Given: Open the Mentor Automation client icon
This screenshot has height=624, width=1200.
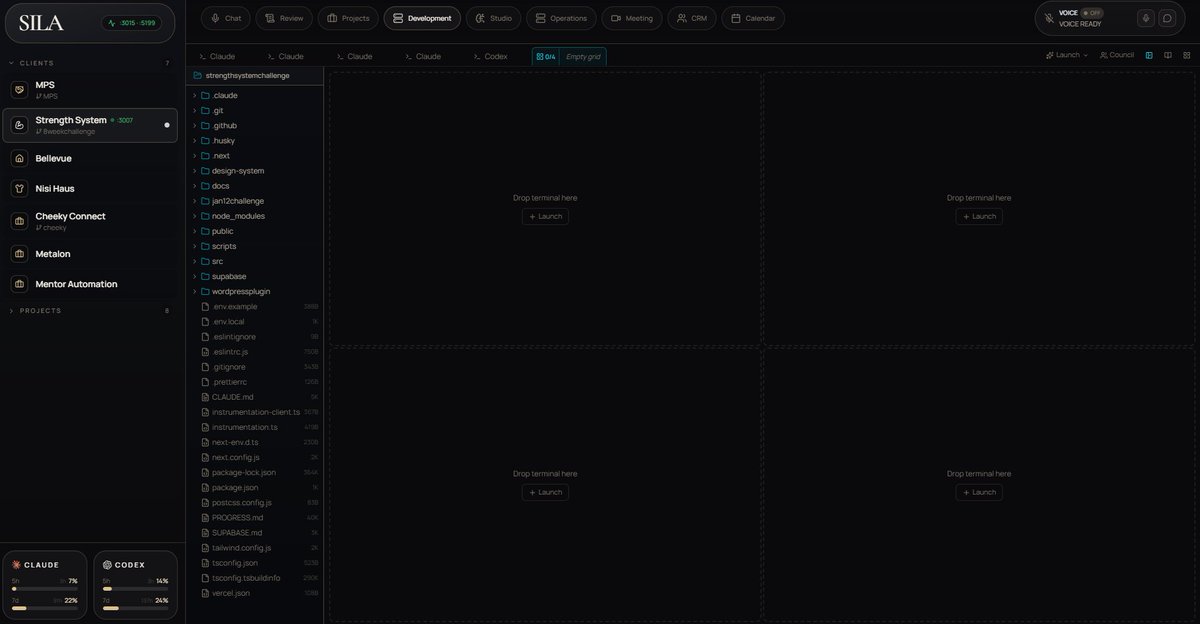Looking at the screenshot, I should (x=19, y=284).
